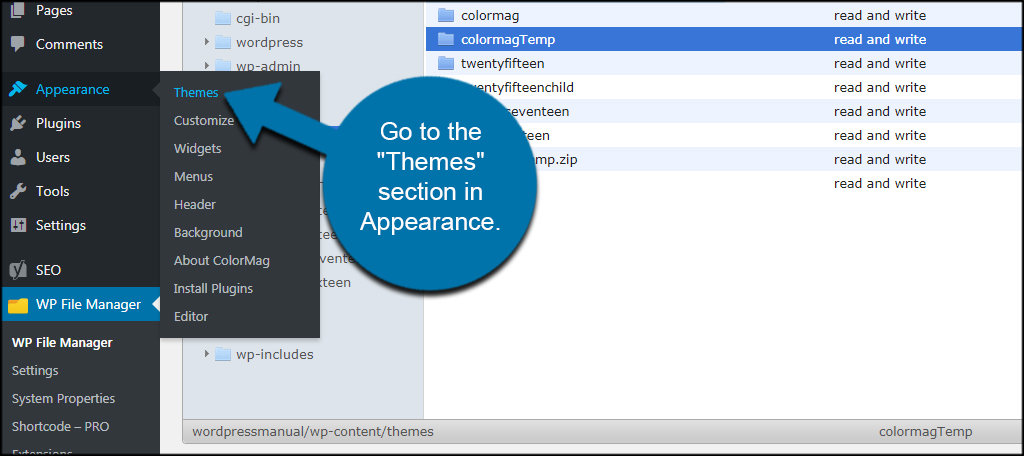
Task: Click the Yoast SEO icon
Action: click(x=18, y=270)
